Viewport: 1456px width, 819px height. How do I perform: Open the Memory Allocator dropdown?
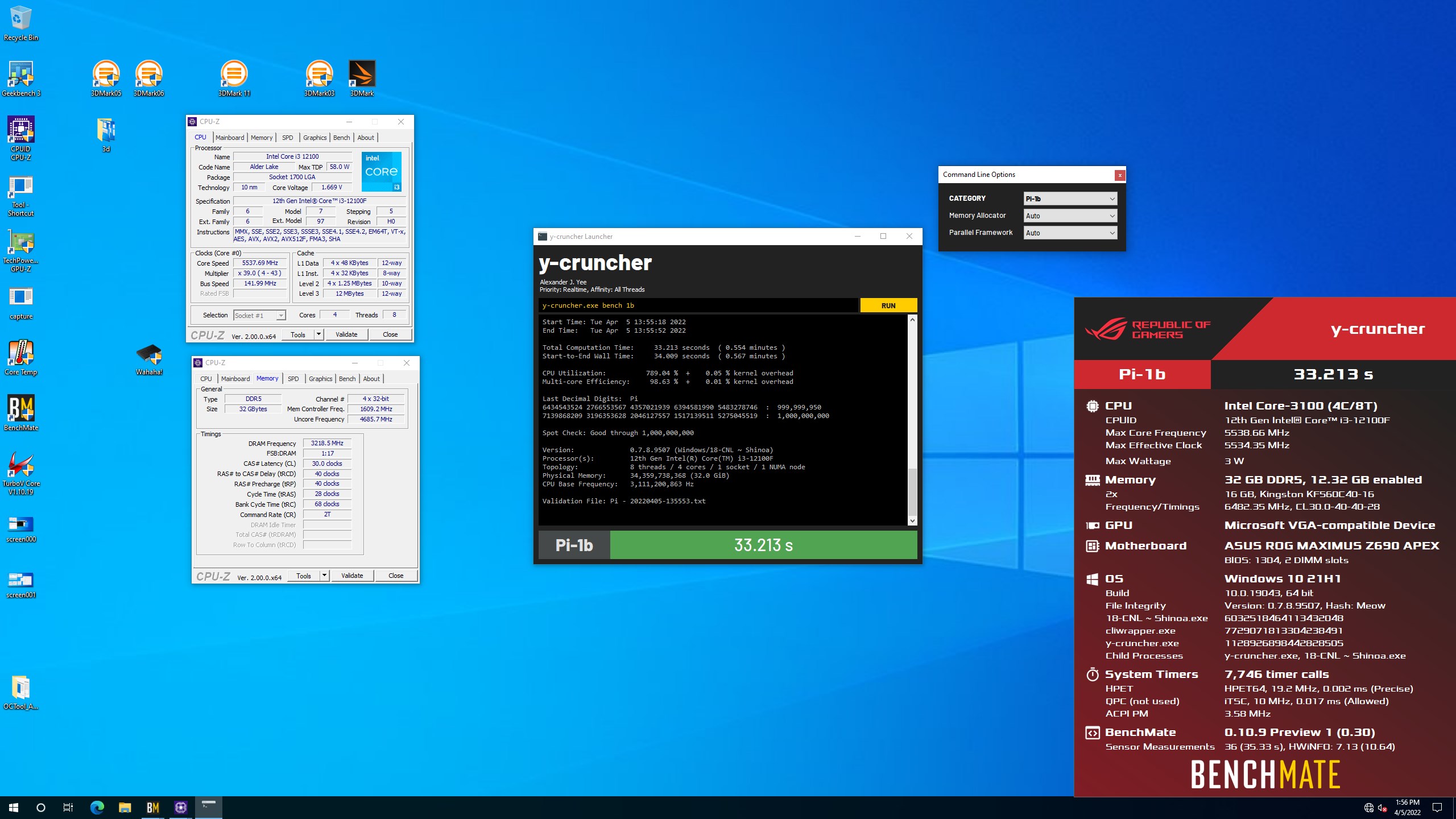[1070, 216]
